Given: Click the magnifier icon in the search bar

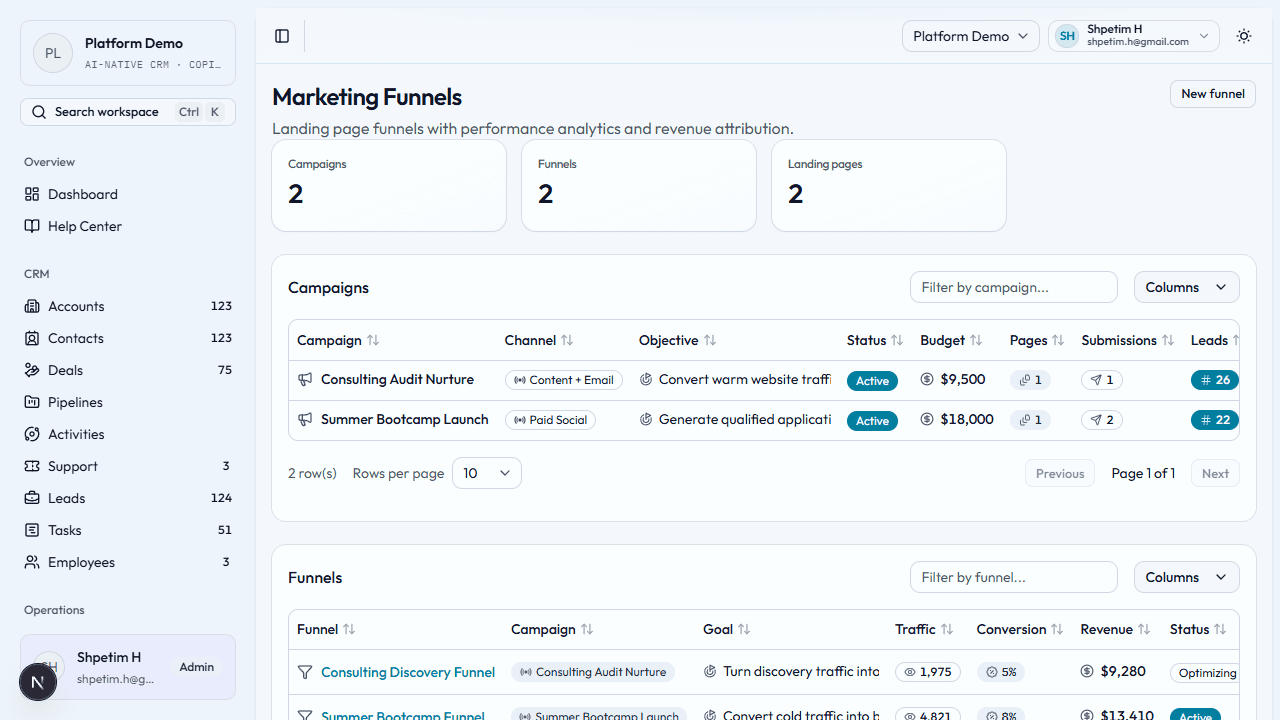Looking at the screenshot, I should tap(38, 111).
